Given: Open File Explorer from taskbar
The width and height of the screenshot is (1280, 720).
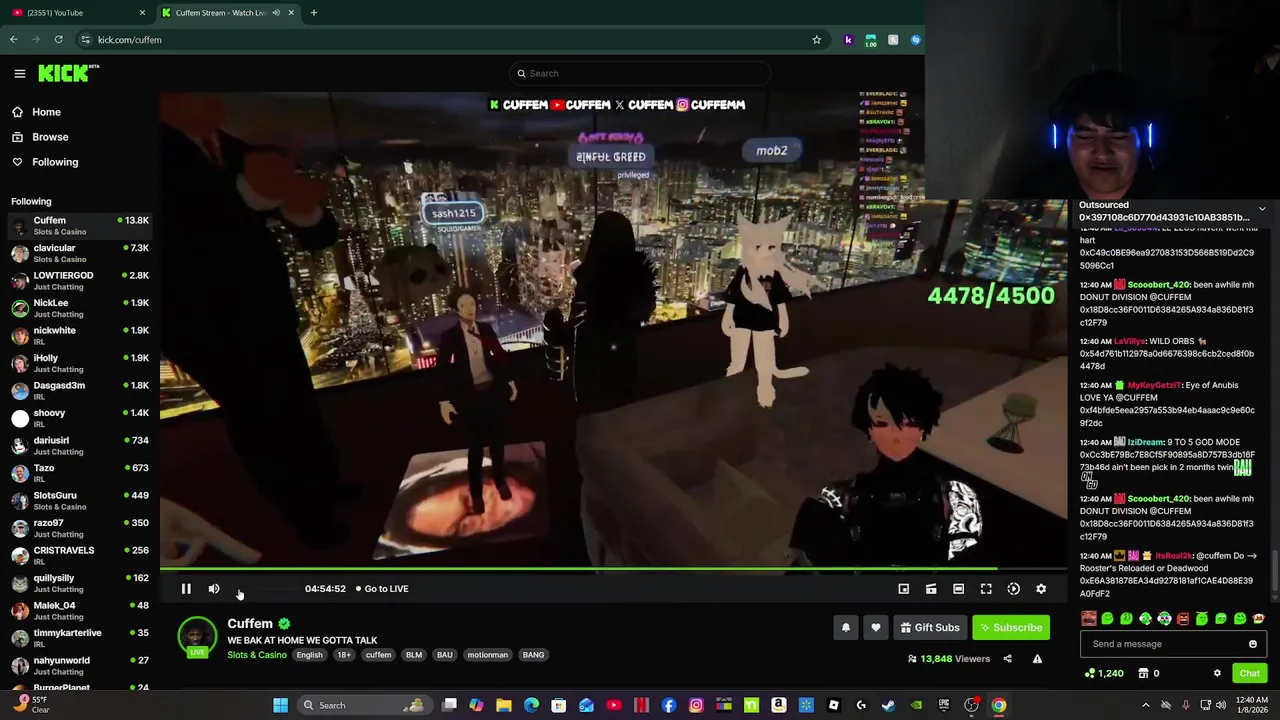Looking at the screenshot, I should pyautogui.click(x=504, y=705).
